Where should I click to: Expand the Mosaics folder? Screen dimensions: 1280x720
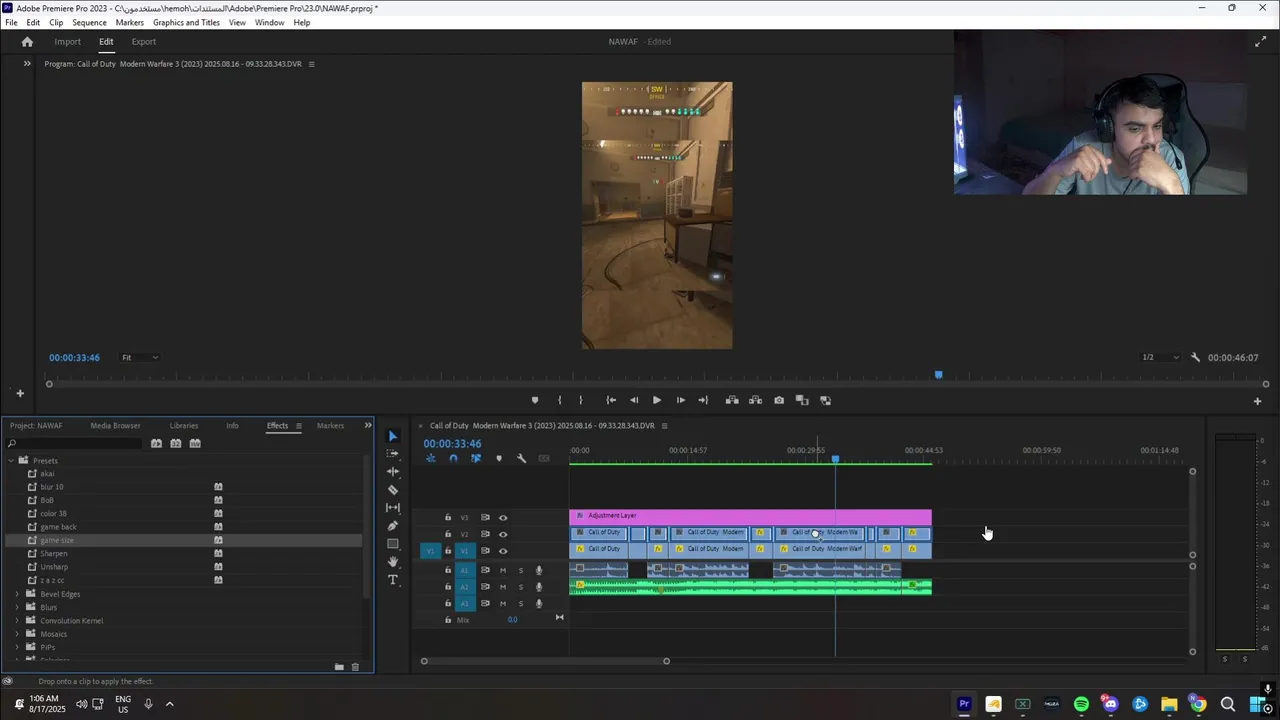tap(17, 634)
